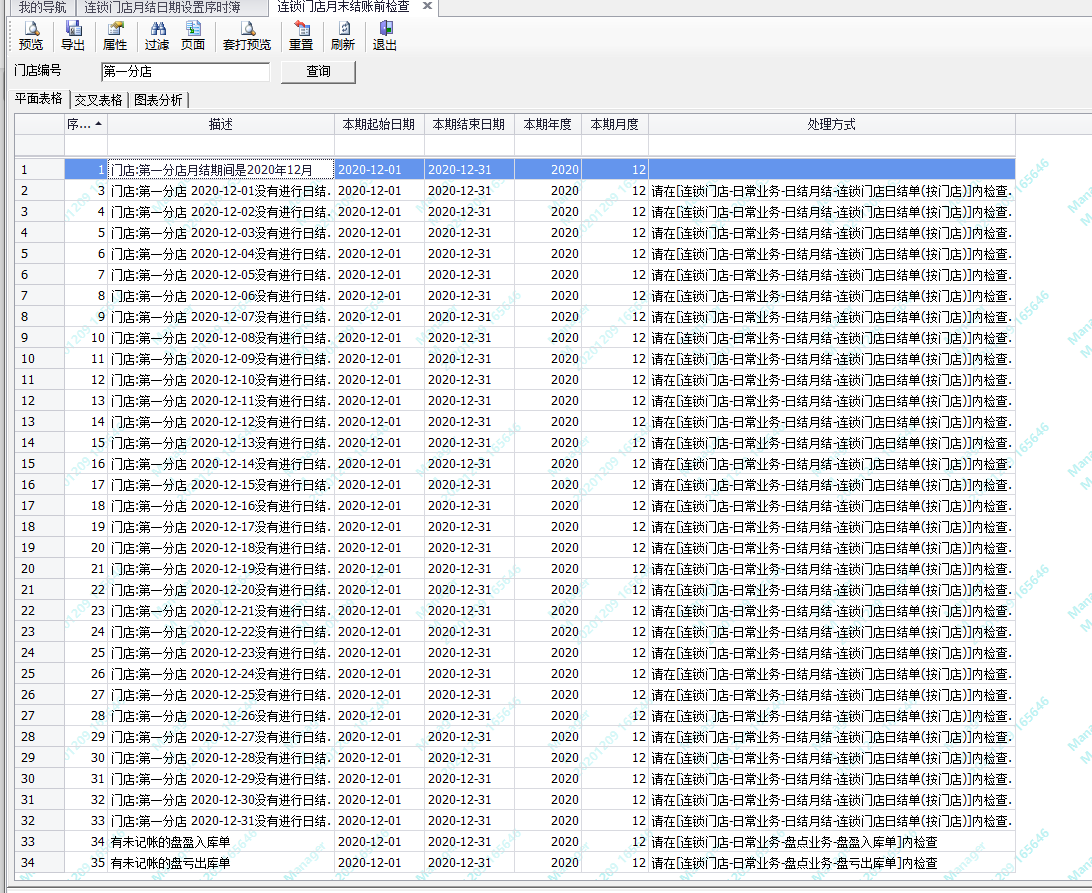
Task: Select description 2020-12-31没有进行日结
Action: point(221,821)
